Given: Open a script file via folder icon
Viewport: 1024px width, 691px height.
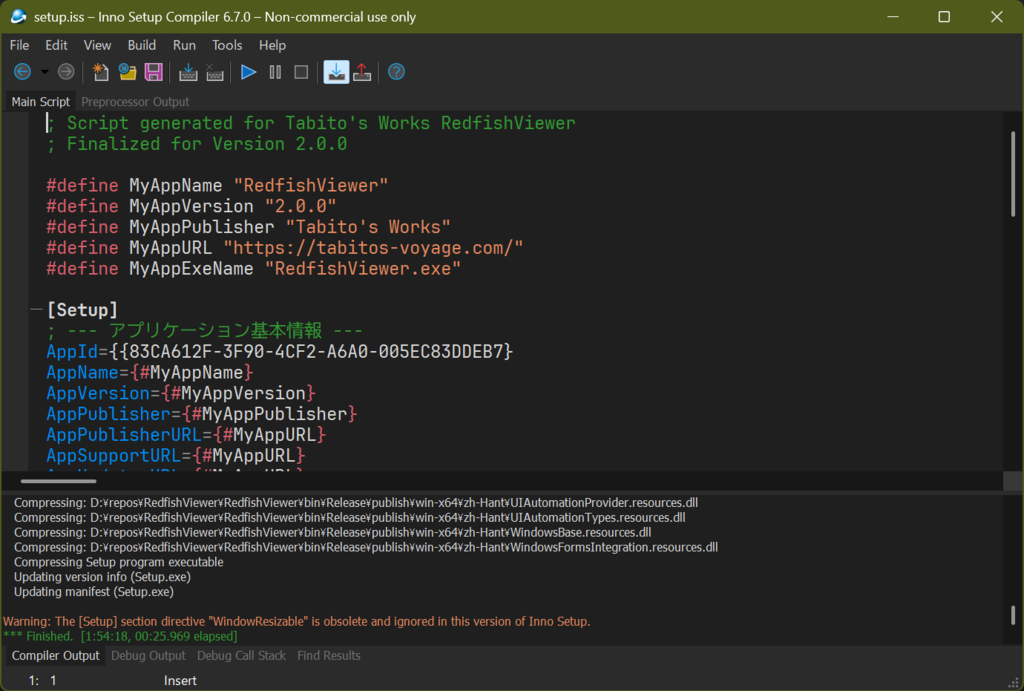Looking at the screenshot, I should point(127,72).
